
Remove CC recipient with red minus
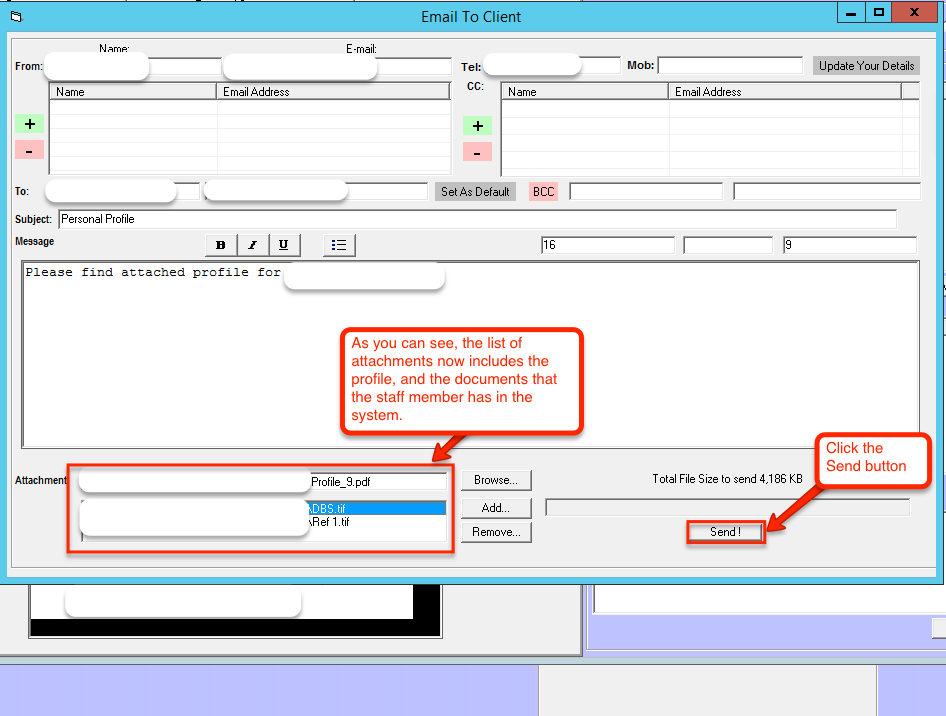tap(477, 152)
